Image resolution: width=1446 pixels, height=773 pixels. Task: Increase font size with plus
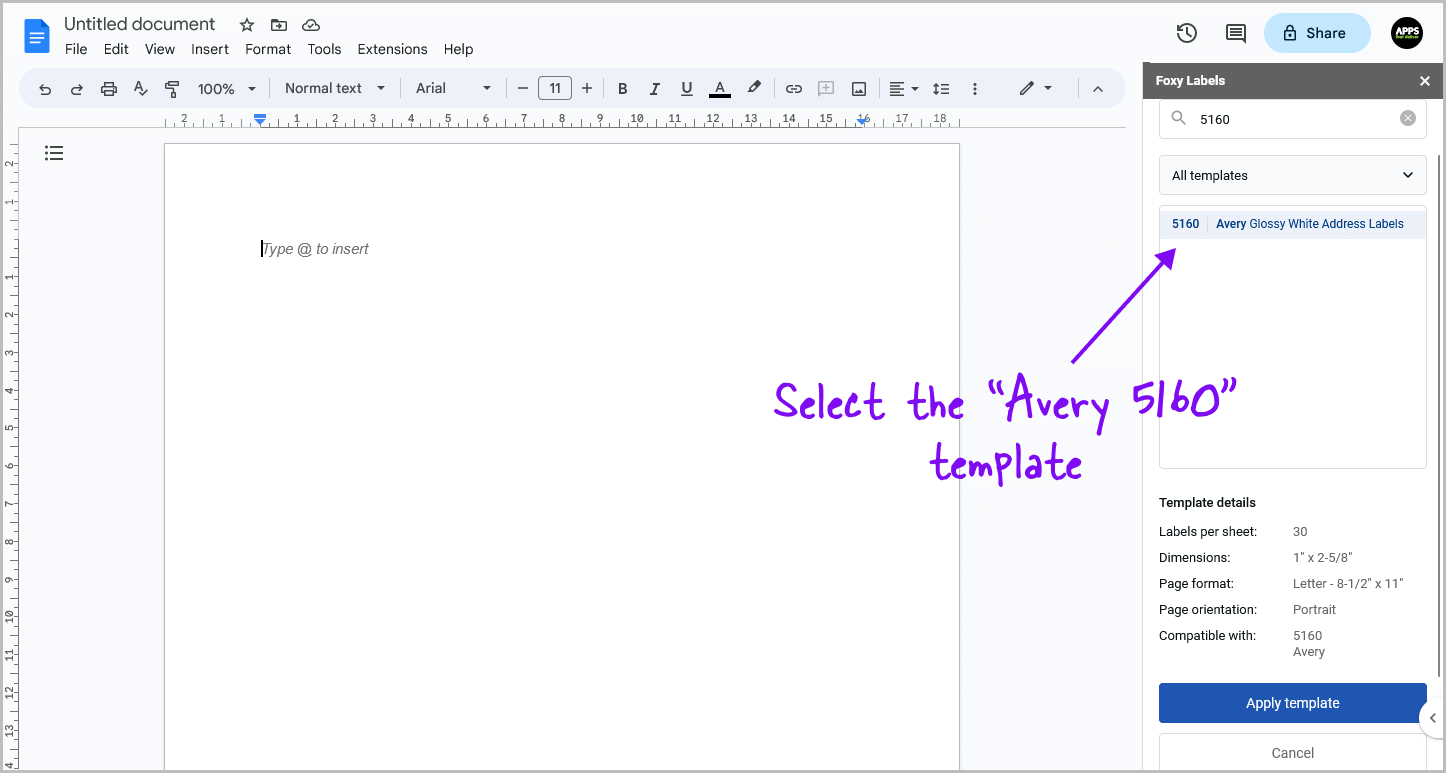click(587, 89)
